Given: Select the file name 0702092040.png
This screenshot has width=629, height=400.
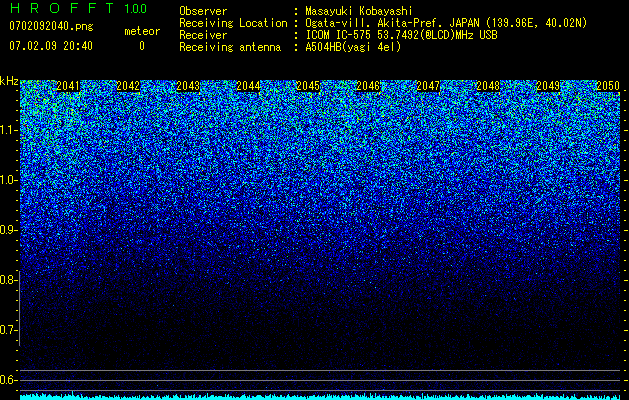Looking at the screenshot, I should pos(51,27).
